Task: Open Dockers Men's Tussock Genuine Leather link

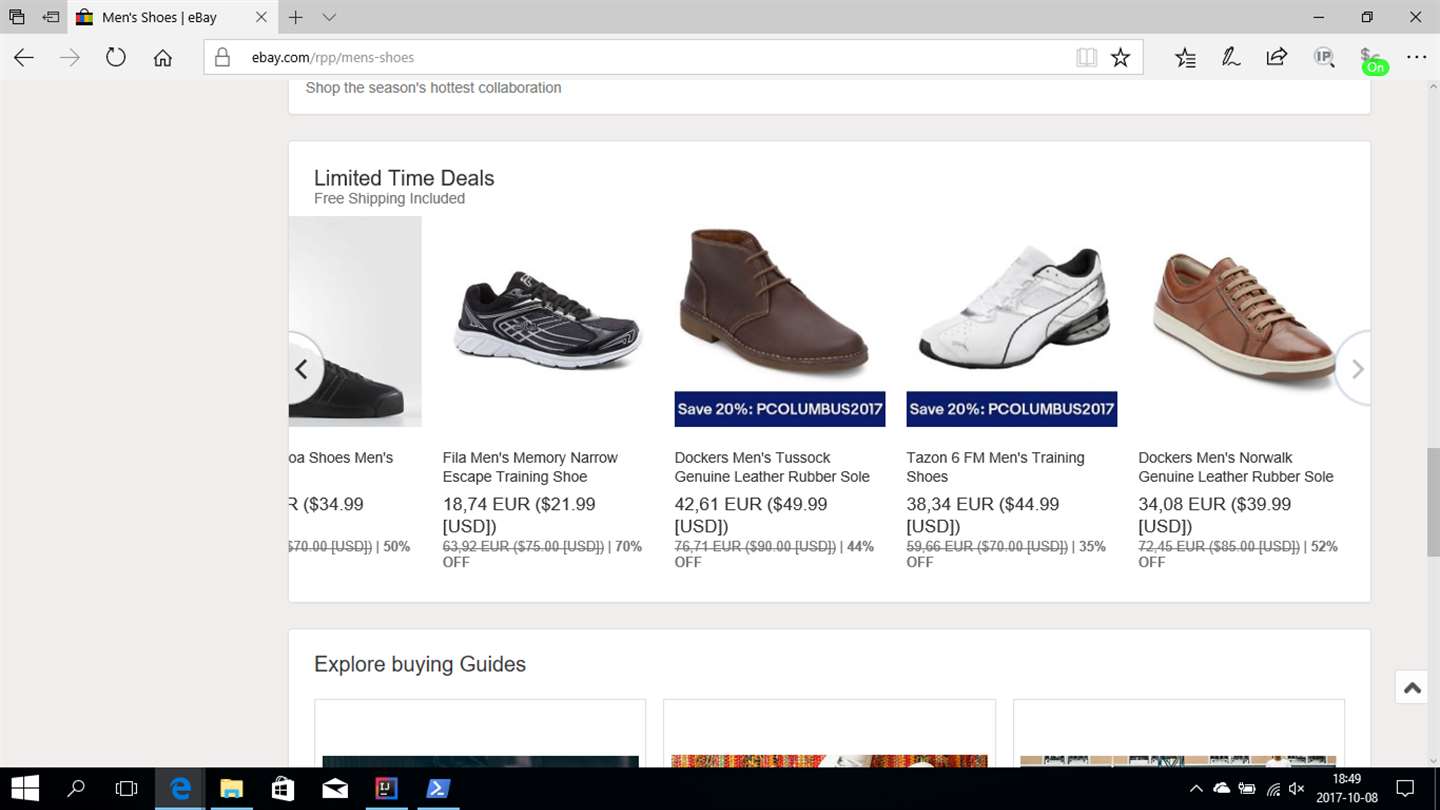Action: 772,467
